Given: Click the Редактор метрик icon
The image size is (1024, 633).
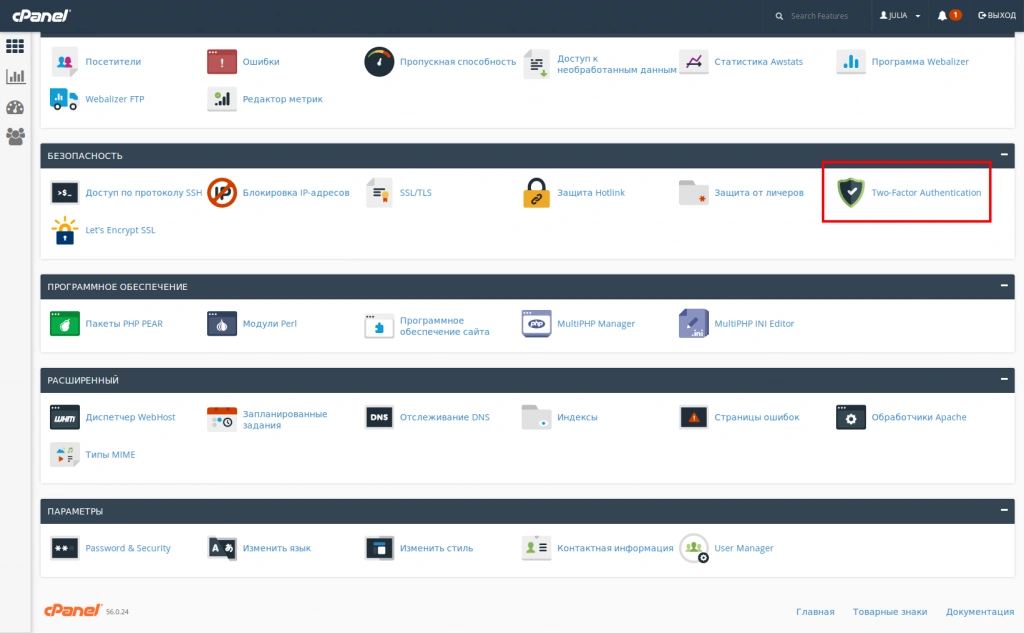Looking at the screenshot, I should tap(222, 99).
